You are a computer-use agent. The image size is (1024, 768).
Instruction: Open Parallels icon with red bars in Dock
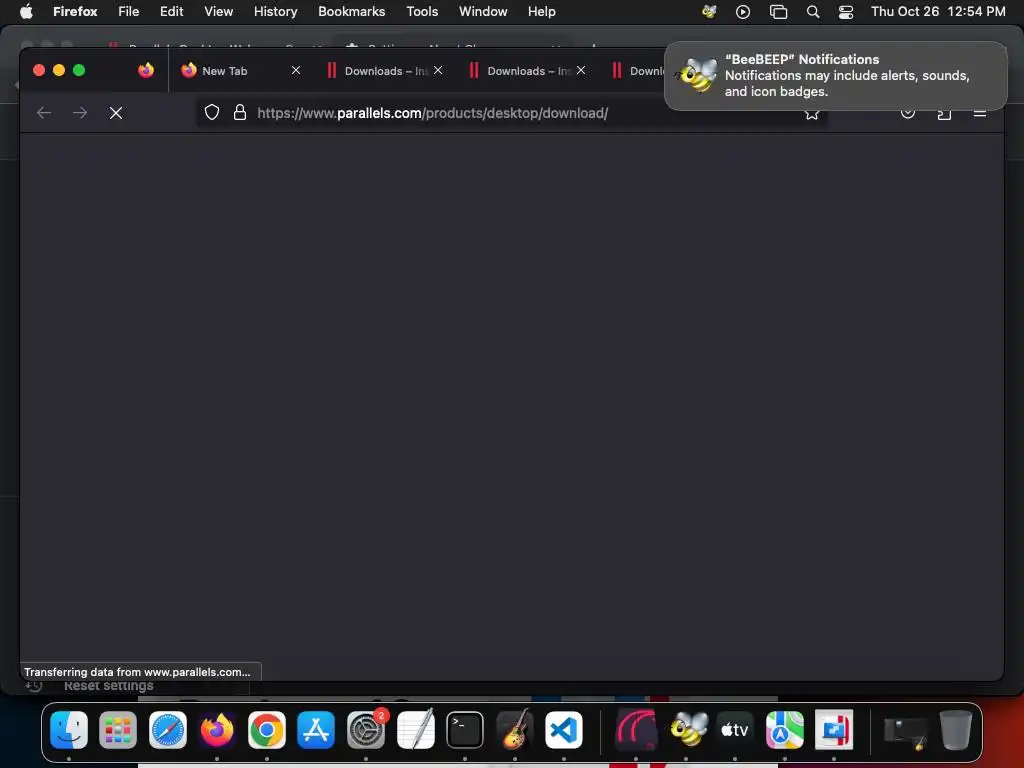click(x=834, y=729)
